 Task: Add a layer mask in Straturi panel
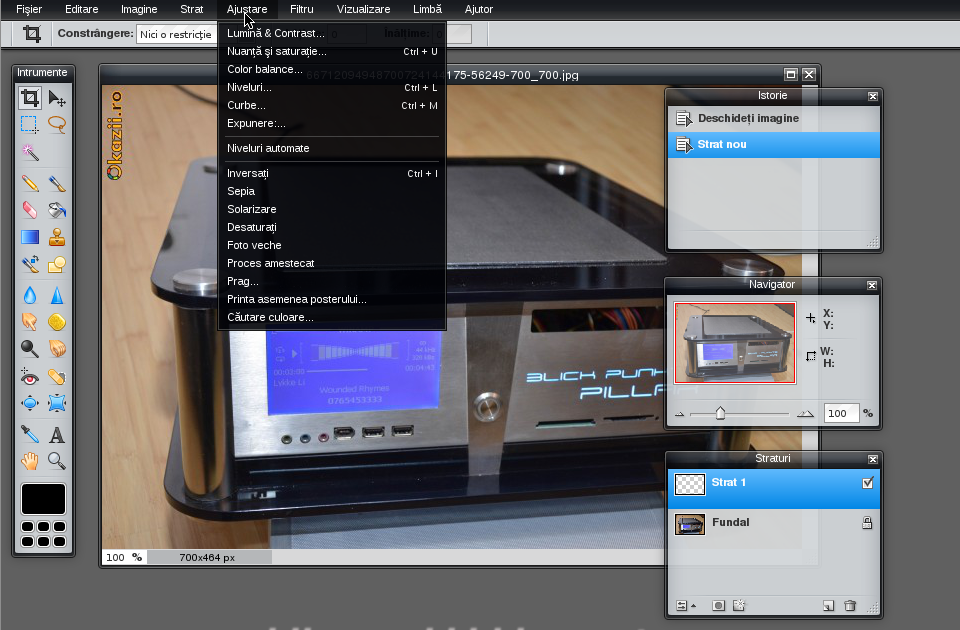pyautogui.click(x=719, y=606)
